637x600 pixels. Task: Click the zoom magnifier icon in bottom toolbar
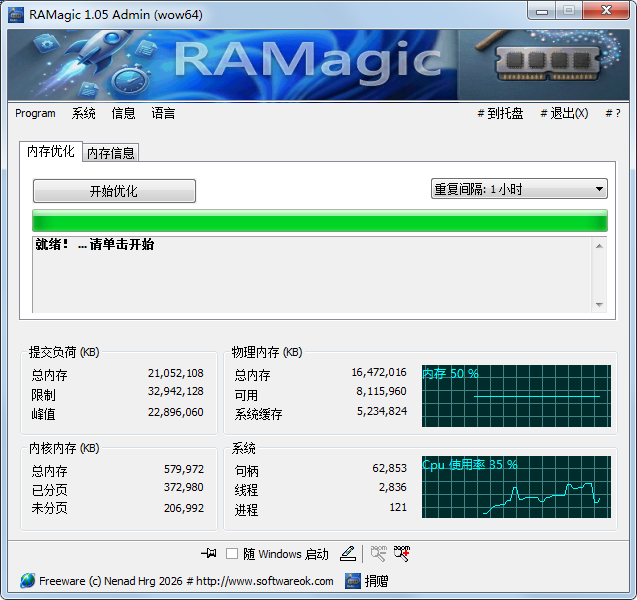(x=378, y=553)
